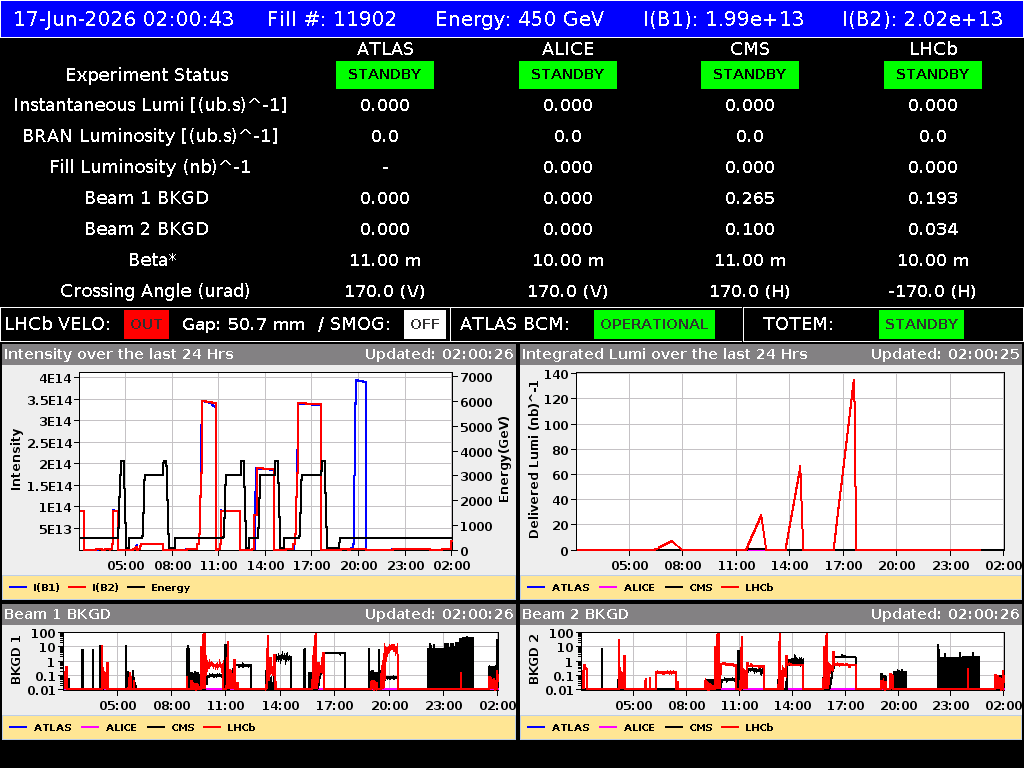Click the ATLAS STANDBY status indicator
Viewport: 1024px width, 768px height.
(x=385, y=75)
